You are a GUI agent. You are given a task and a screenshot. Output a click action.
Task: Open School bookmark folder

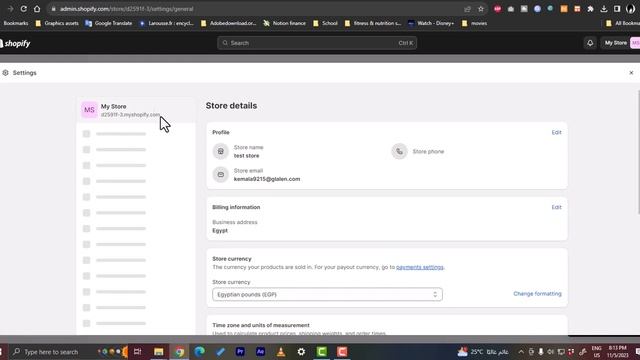(325, 23)
